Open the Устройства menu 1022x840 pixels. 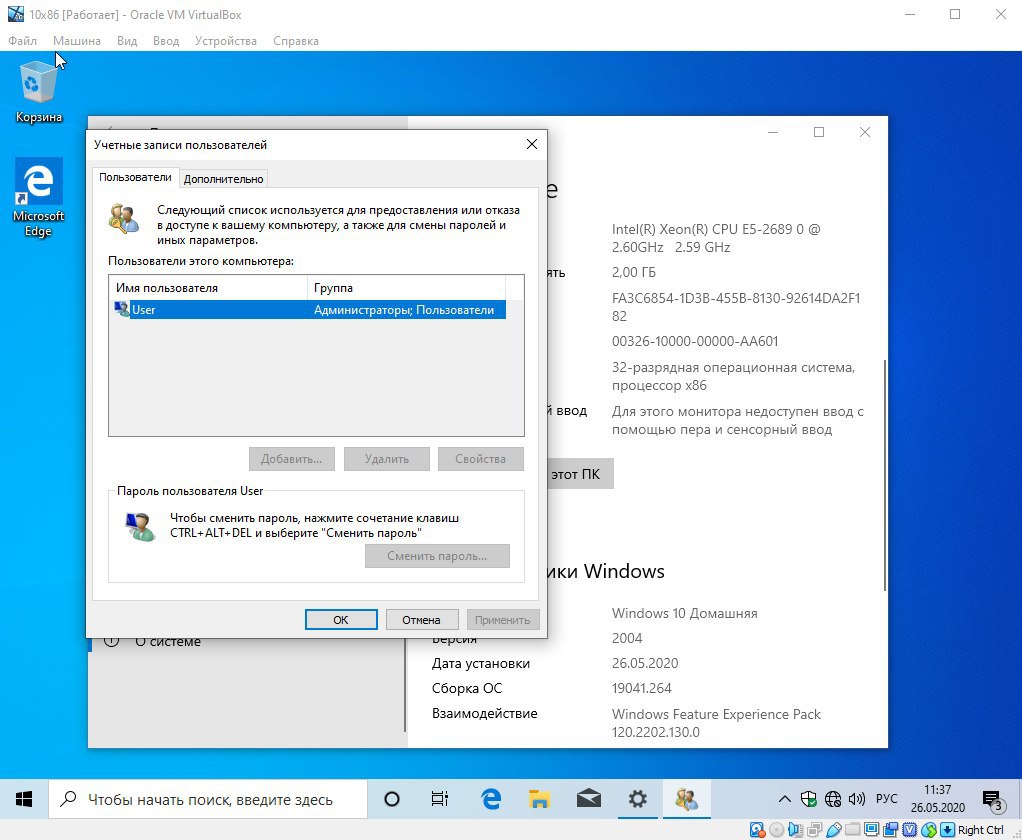click(226, 40)
